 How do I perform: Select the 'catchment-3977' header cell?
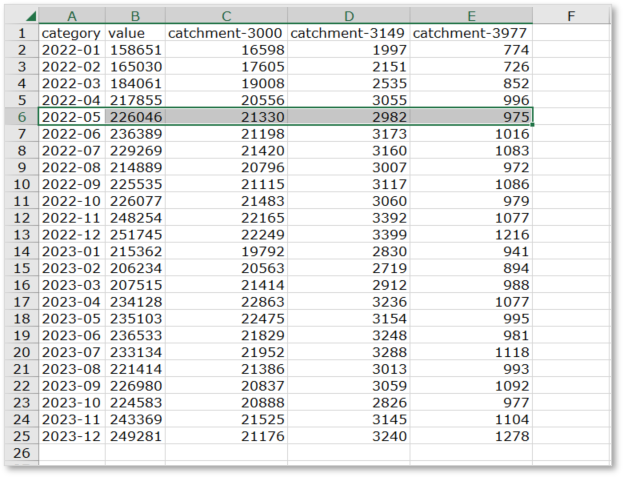[471, 33]
